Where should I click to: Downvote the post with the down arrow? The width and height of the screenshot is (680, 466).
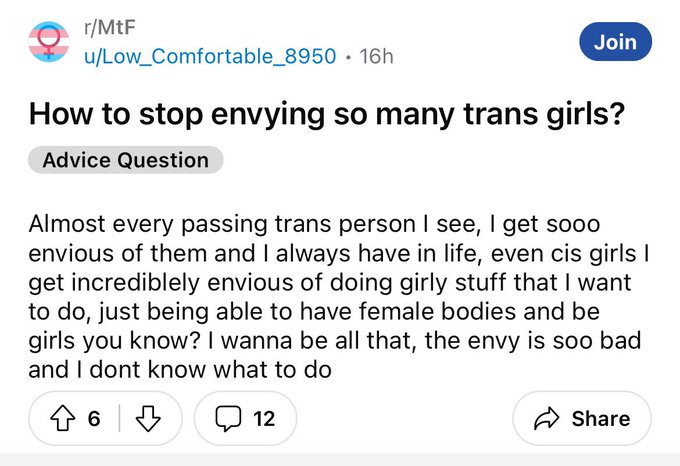(148, 418)
